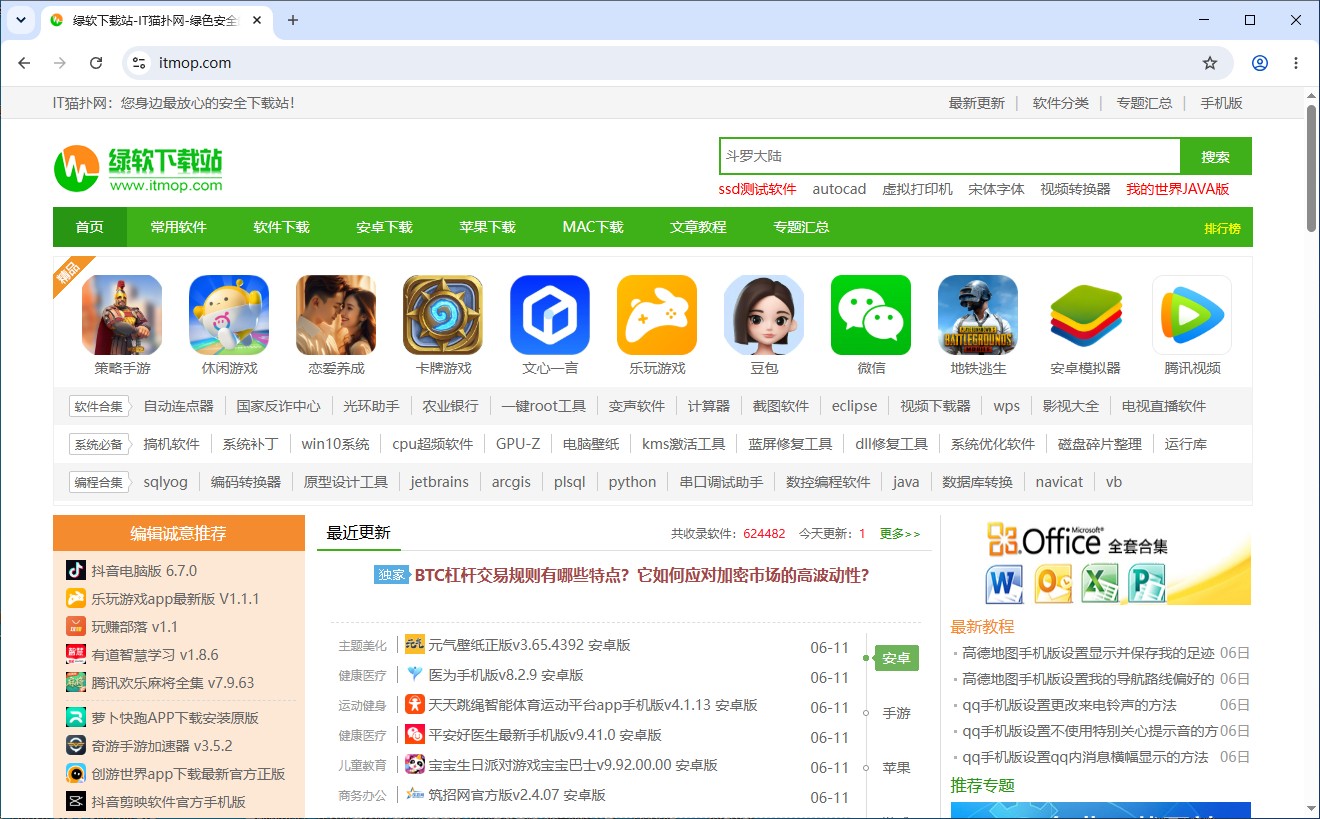Image resolution: width=1320 pixels, height=819 pixels.
Task: Open the 乐玩游戏 app icon
Action: [657, 315]
